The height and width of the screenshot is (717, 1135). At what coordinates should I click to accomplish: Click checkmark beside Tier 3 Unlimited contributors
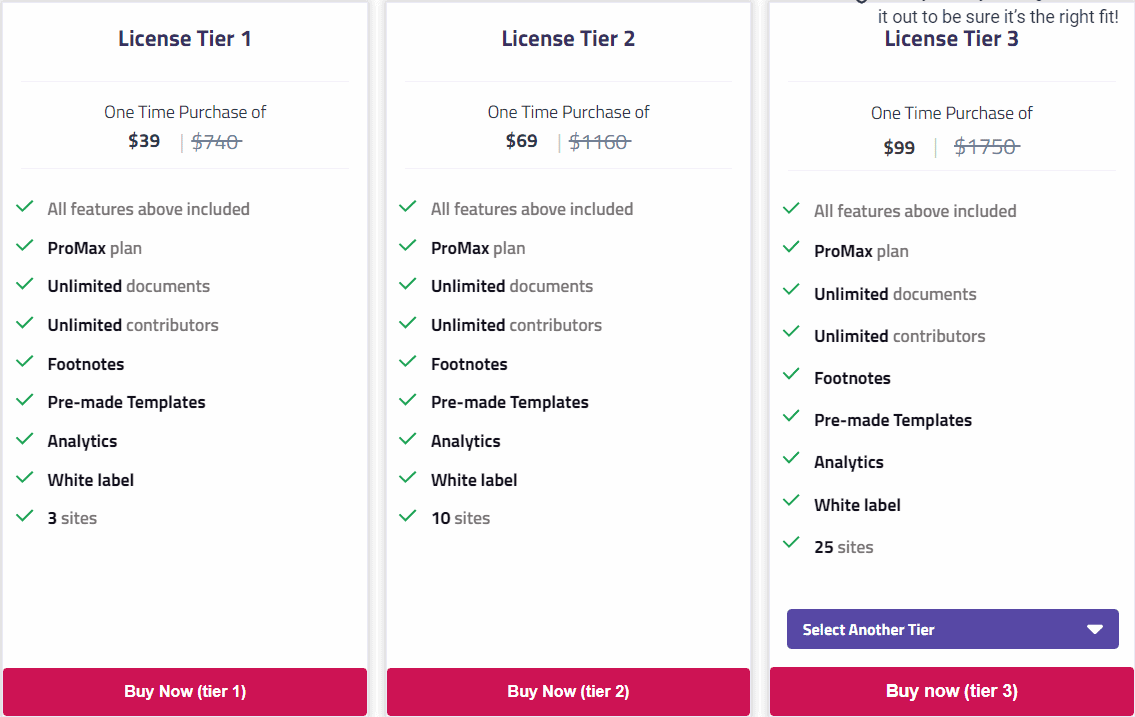point(792,332)
